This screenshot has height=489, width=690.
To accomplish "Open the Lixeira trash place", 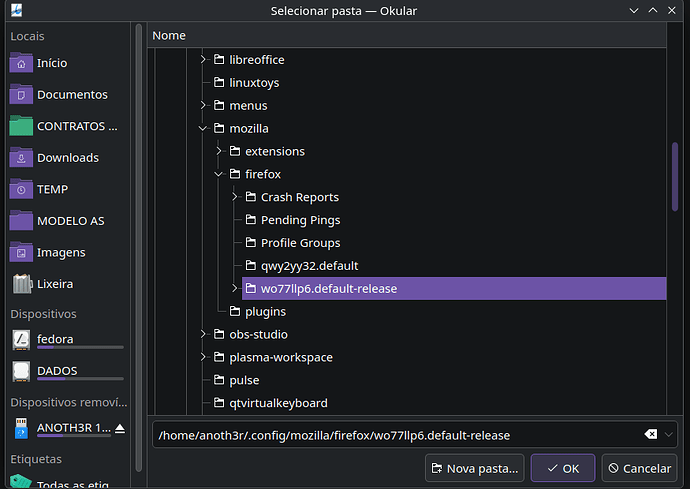I will point(68,284).
